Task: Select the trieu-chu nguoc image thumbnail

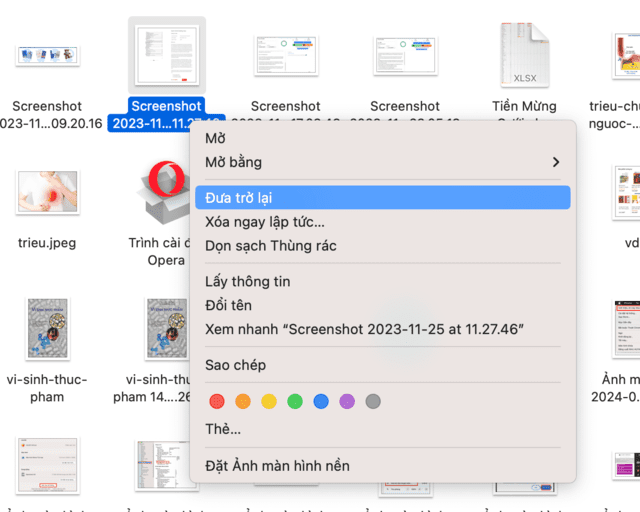Action: 627,55
